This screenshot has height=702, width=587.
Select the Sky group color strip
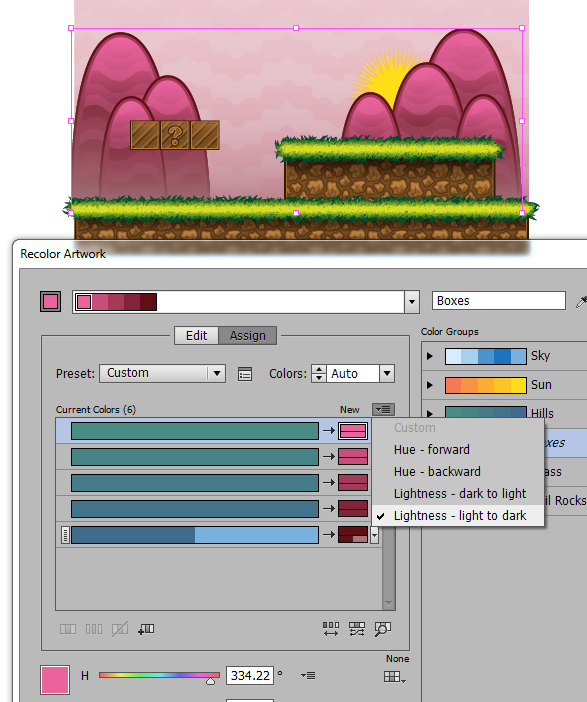[486, 356]
